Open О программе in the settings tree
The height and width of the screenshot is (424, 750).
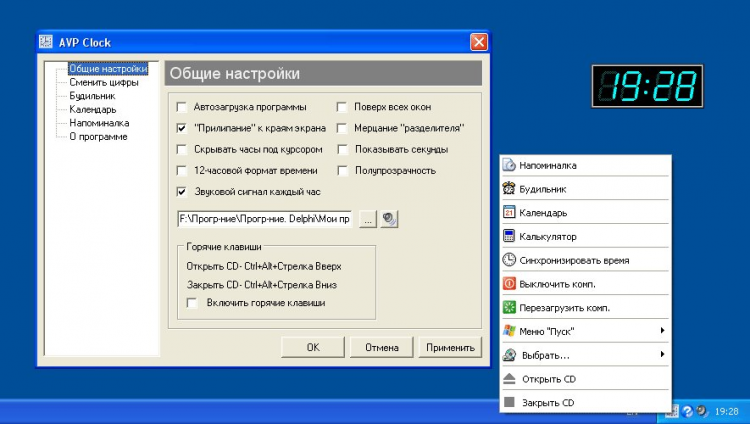[x=98, y=136]
